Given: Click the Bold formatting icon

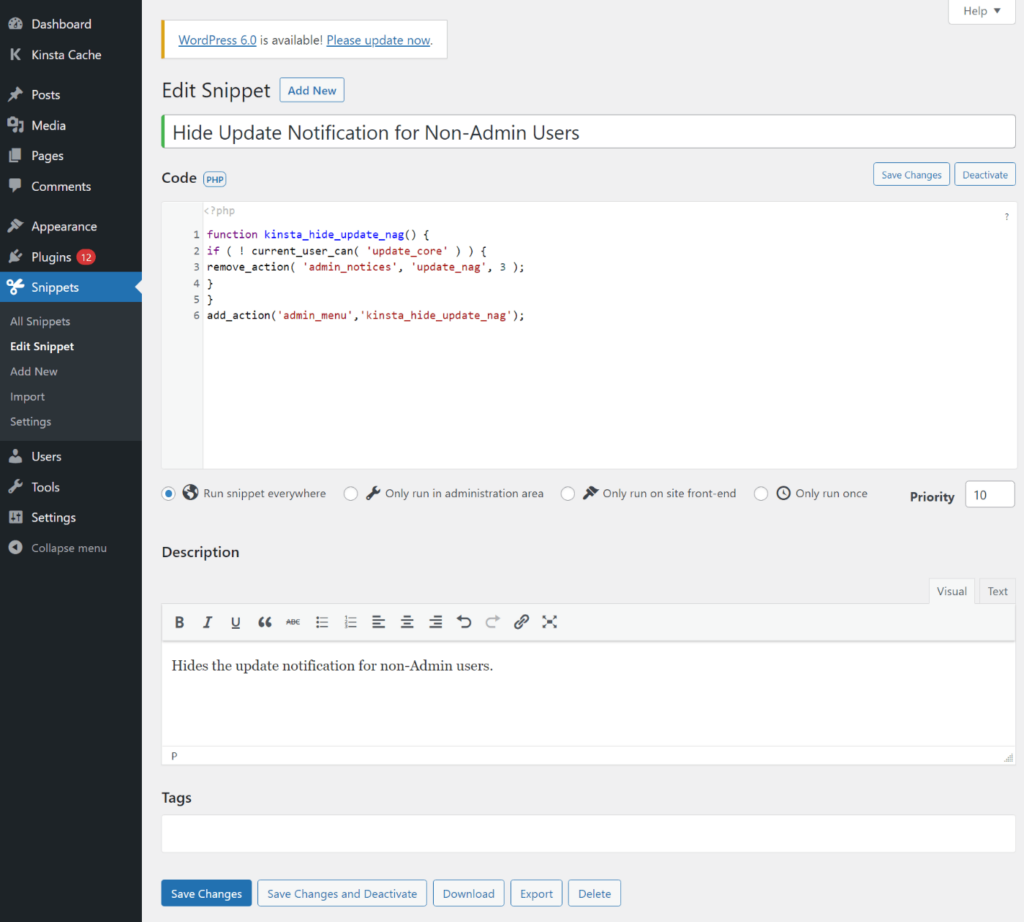Looking at the screenshot, I should (180, 622).
